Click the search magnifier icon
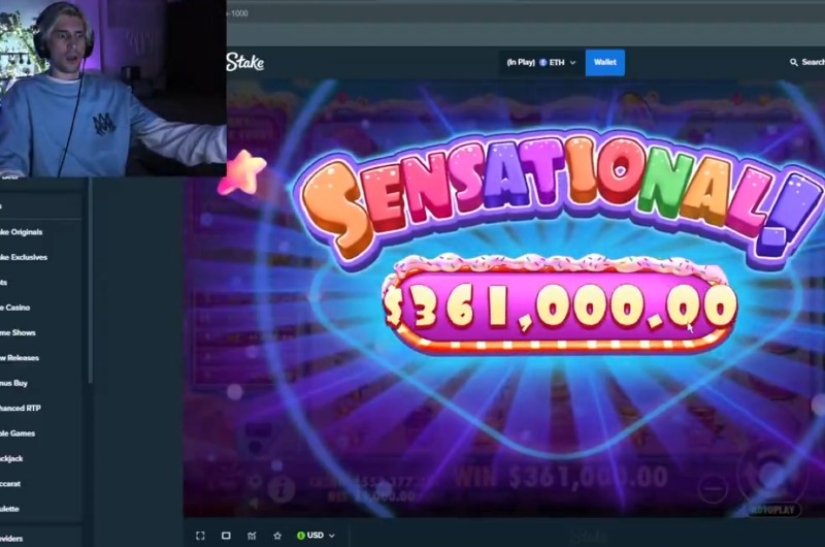The width and height of the screenshot is (825, 547). [x=794, y=62]
